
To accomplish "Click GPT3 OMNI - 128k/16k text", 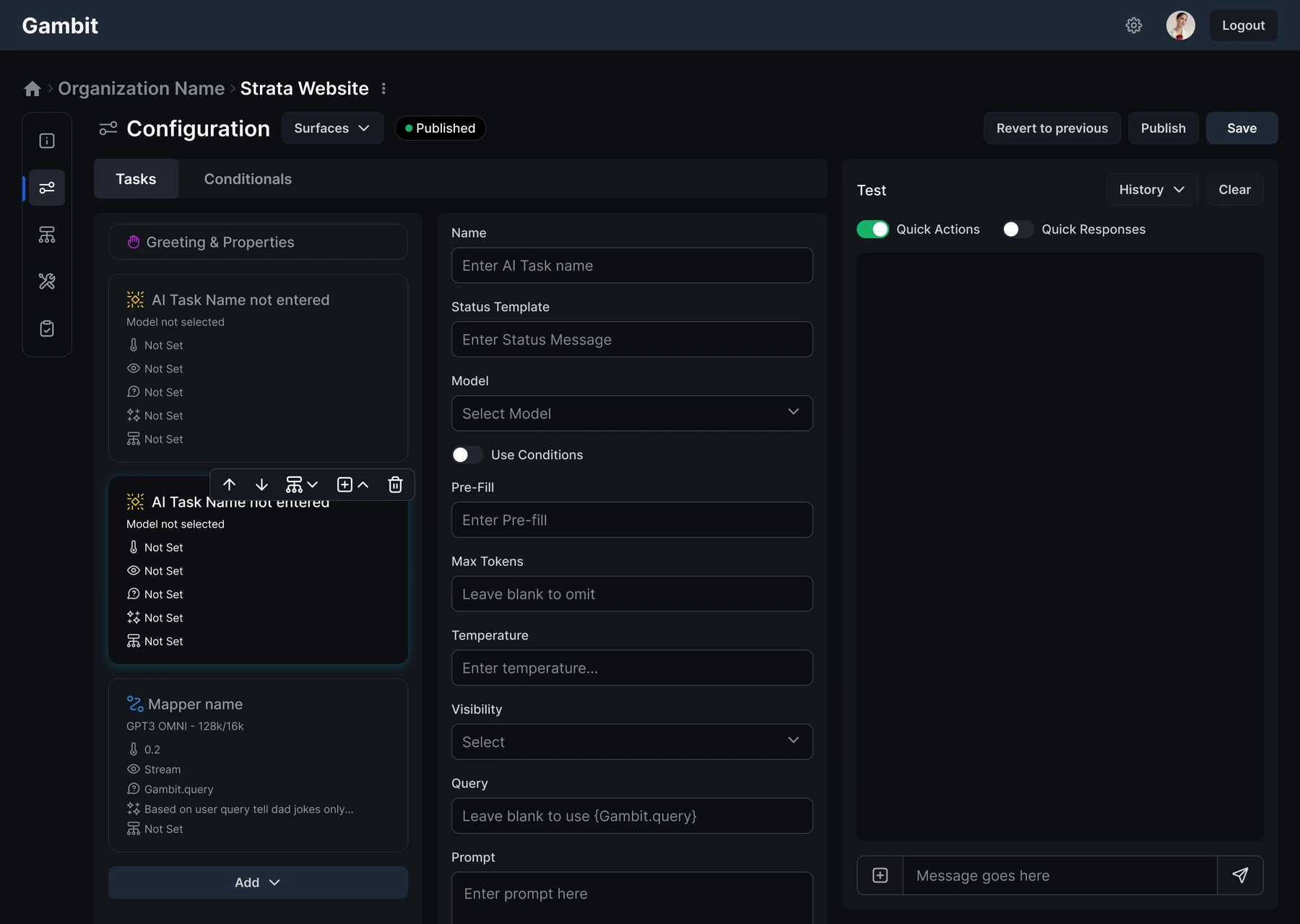I will (x=185, y=725).
